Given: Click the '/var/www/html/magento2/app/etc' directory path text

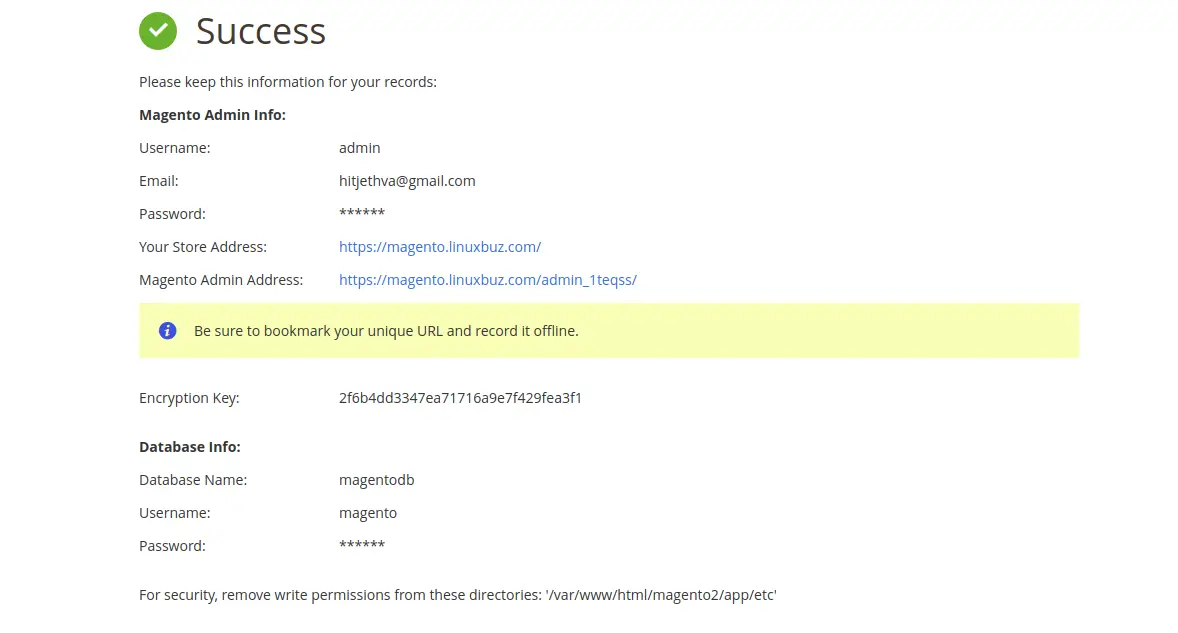Looking at the screenshot, I should [x=661, y=595].
